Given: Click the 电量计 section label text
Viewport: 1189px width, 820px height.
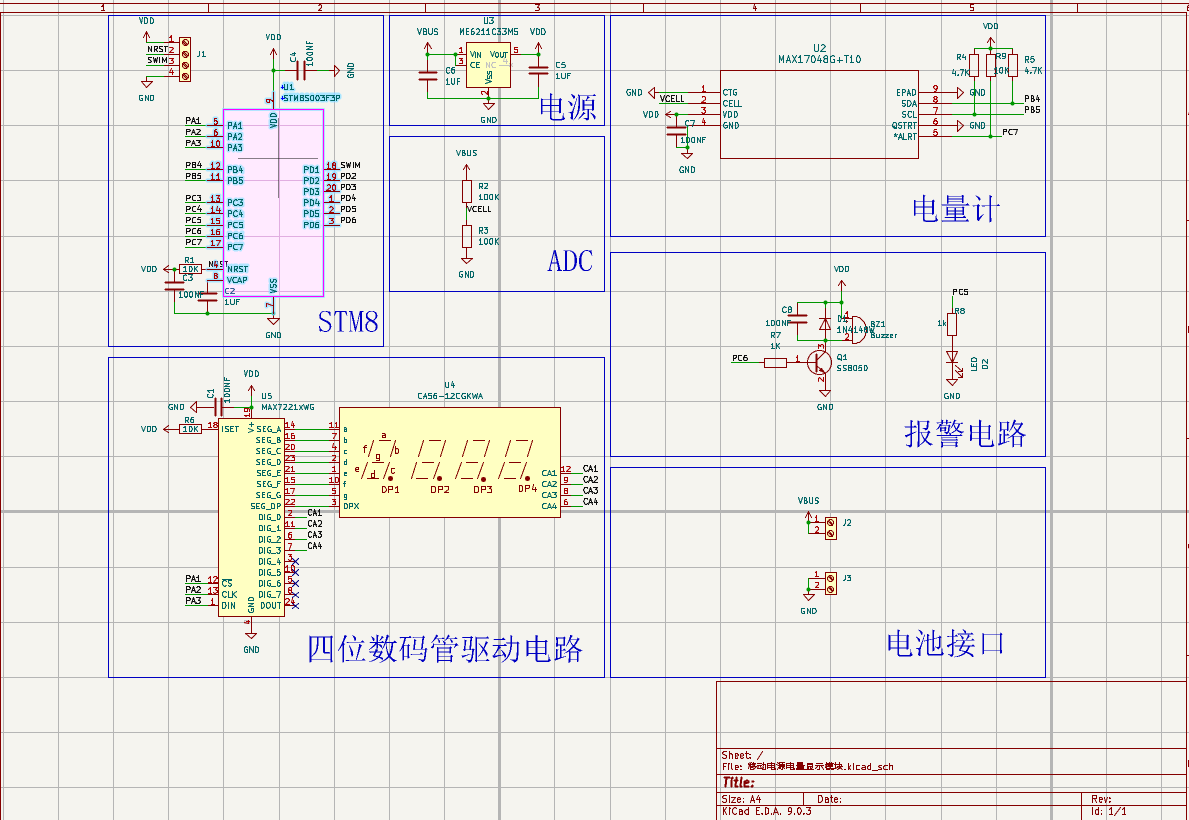Looking at the screenshot, I should coord(955,209).
